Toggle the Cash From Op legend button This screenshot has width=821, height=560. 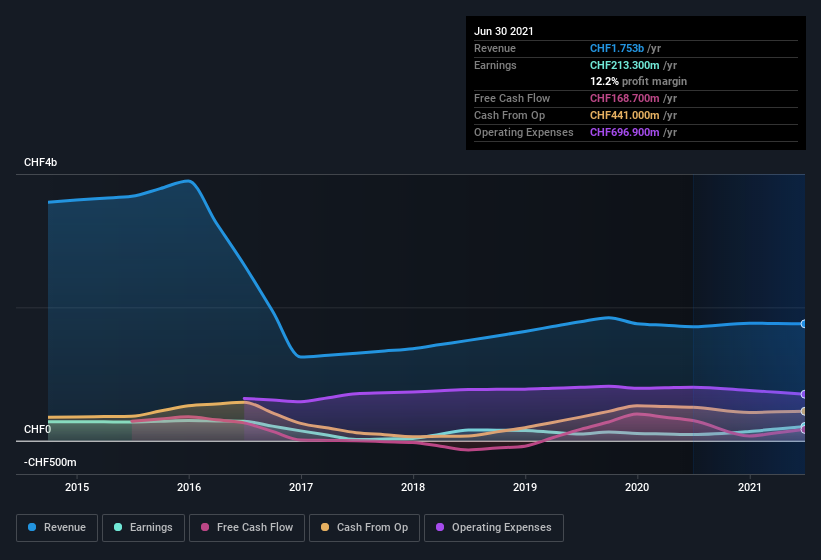tap(364, 528)
